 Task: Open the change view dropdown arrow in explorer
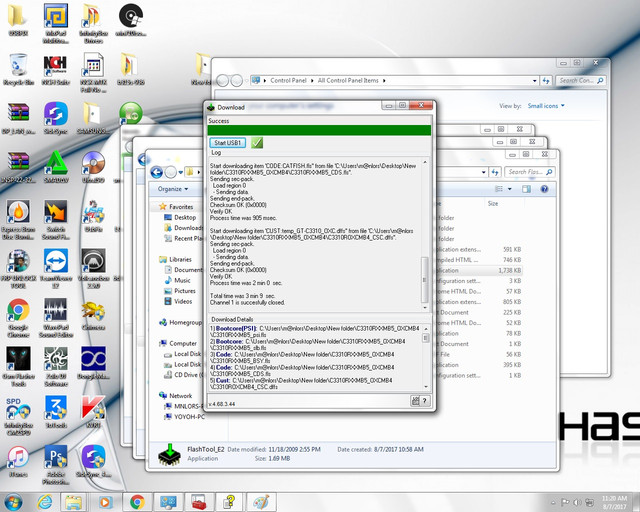tap(509, 189)
